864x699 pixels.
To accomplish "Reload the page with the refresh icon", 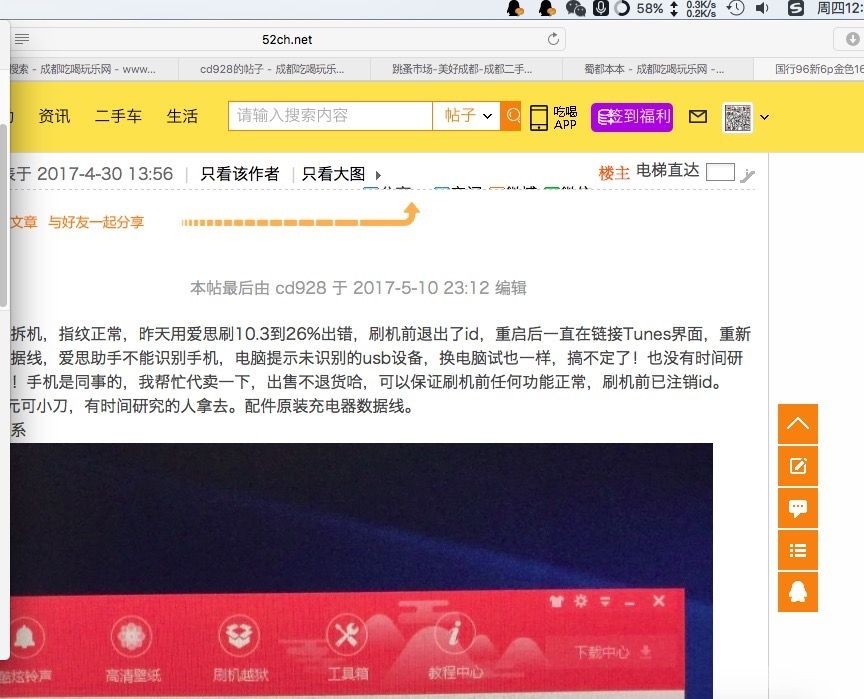I will pos(553,39).
